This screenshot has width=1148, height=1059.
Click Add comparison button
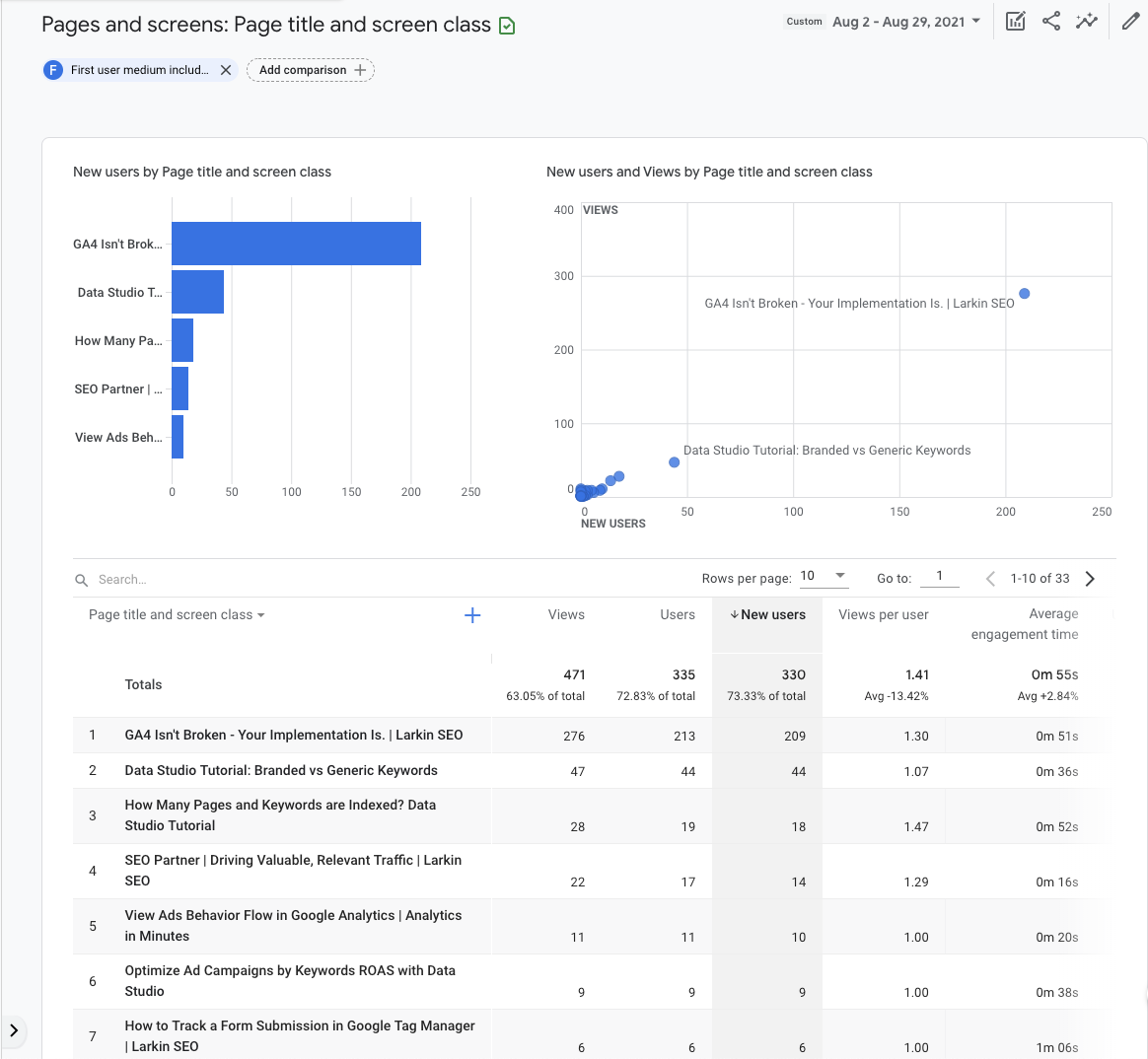click(311, 70)
